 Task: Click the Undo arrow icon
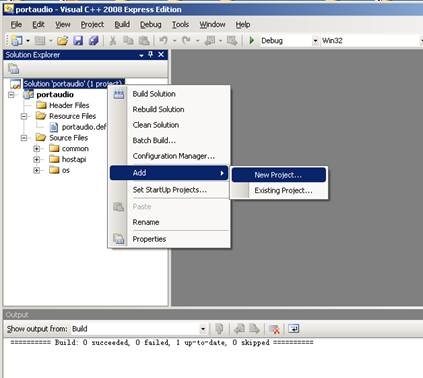click(x=163, y=41)
